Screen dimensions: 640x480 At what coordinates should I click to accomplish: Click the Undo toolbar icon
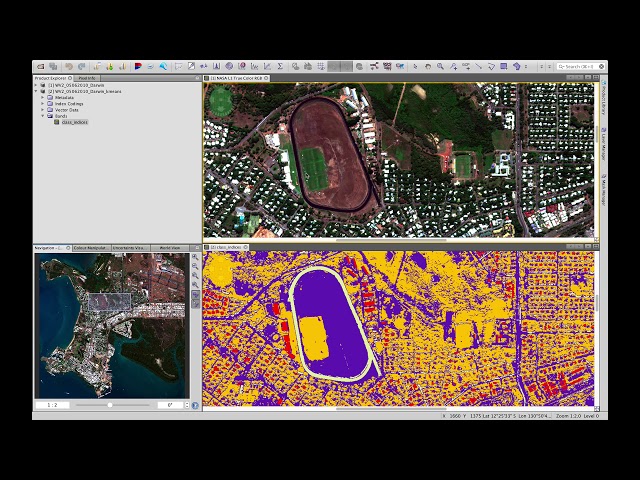[x=69, y=67]
